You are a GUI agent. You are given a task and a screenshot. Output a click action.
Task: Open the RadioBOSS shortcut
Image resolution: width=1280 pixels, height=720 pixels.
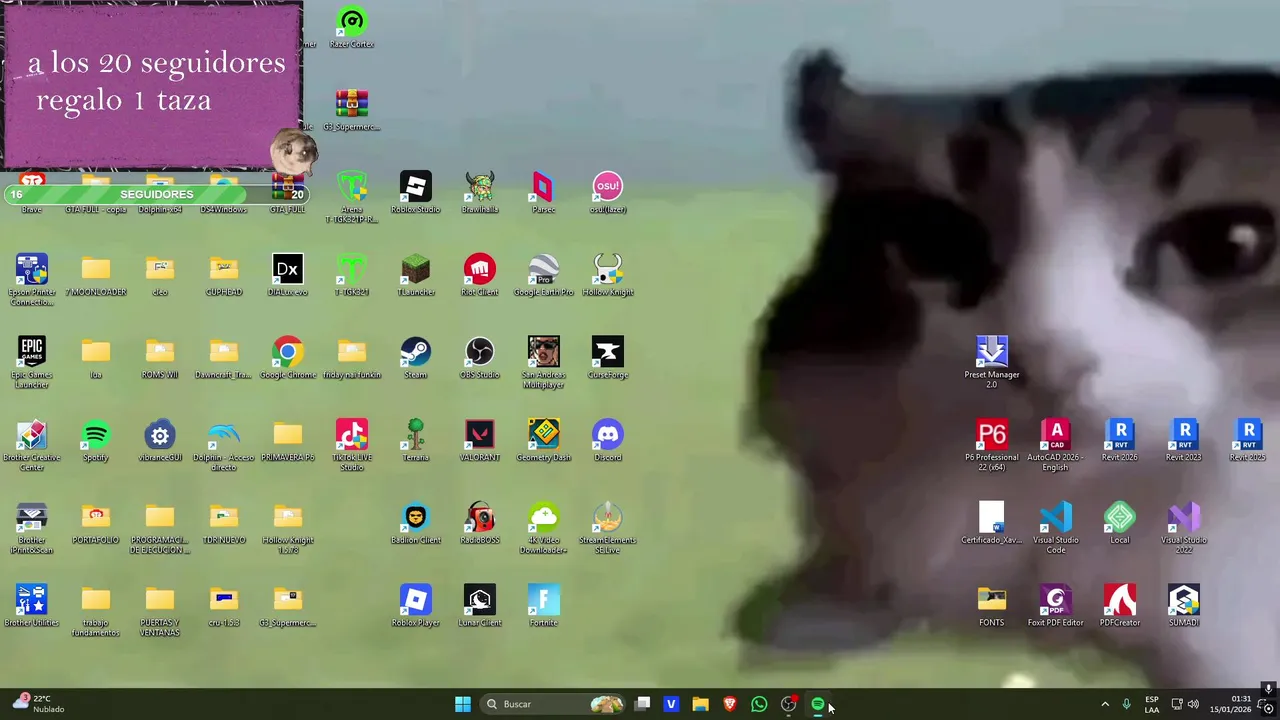pos(480,525)
